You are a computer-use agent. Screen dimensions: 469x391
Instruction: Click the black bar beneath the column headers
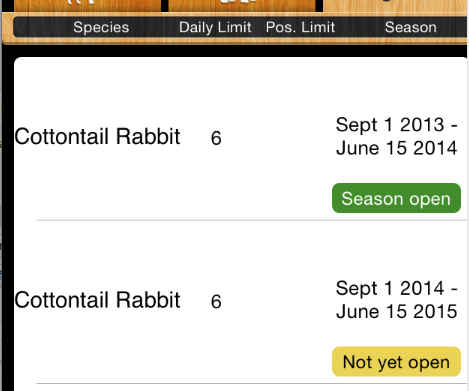coord(234,51)
